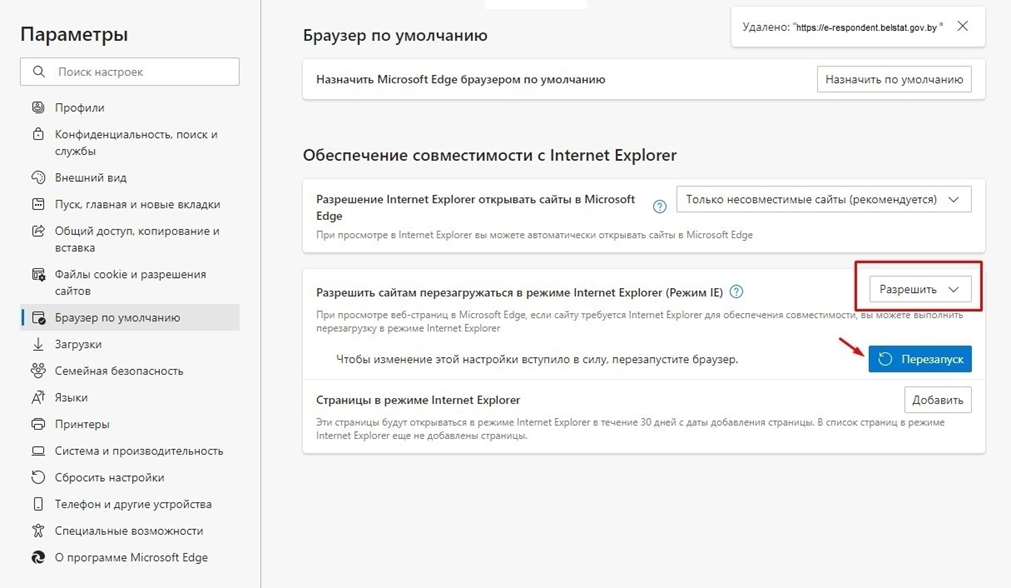Click the Appearance palette icon

[38, 177]
